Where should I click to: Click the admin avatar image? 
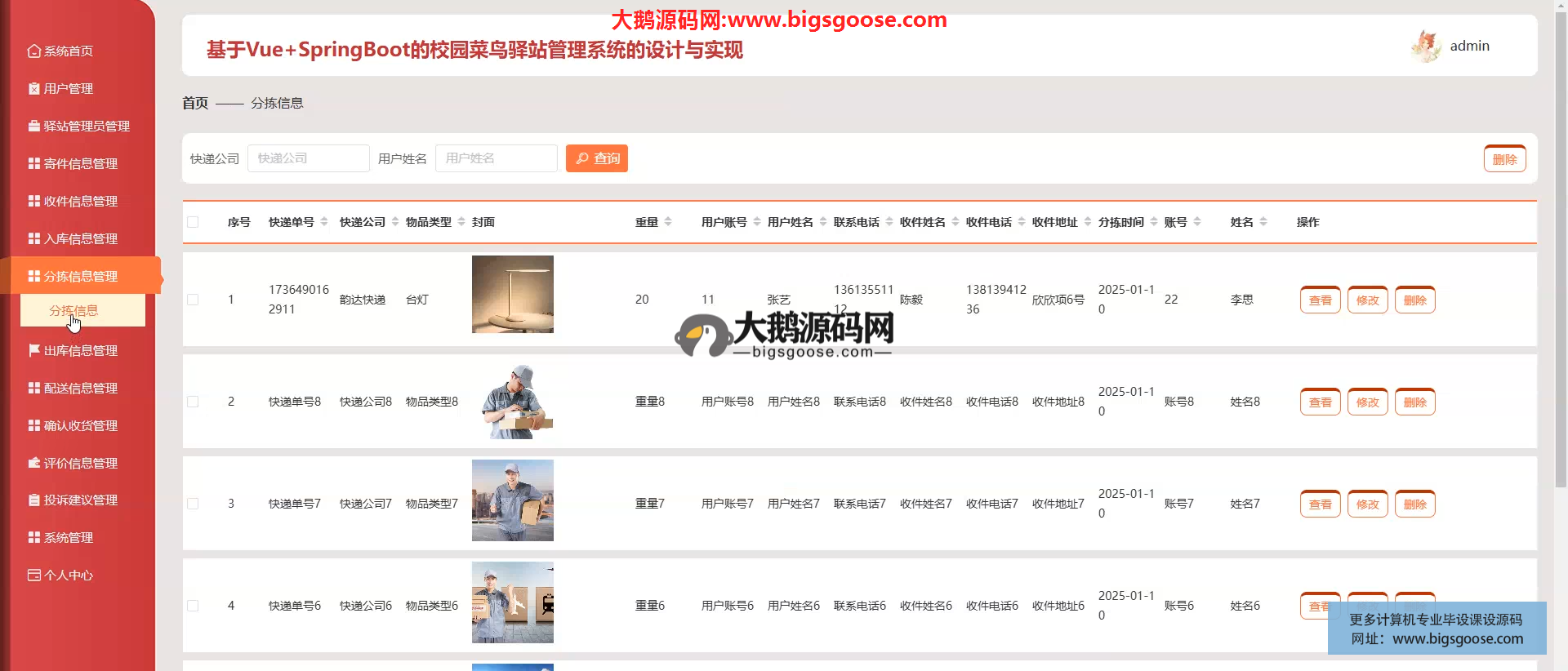click(x=1426, y=47)
